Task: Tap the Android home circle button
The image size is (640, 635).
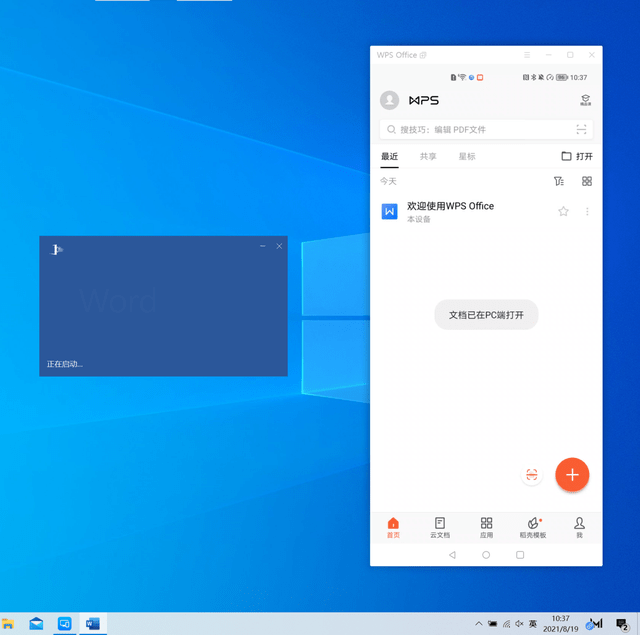Action: [486, 555]
